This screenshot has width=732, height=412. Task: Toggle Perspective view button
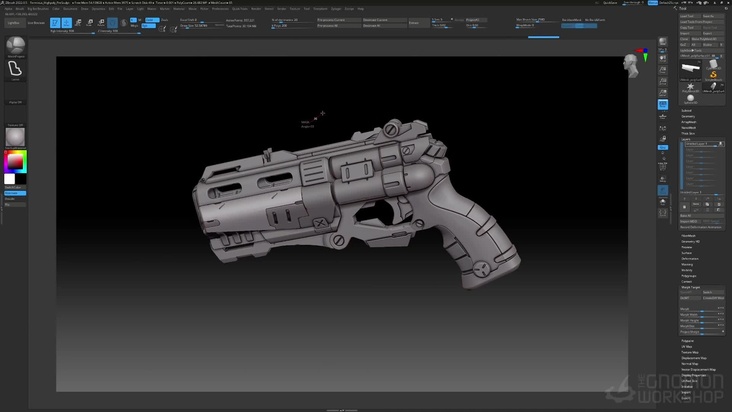[x=663, y=105]
